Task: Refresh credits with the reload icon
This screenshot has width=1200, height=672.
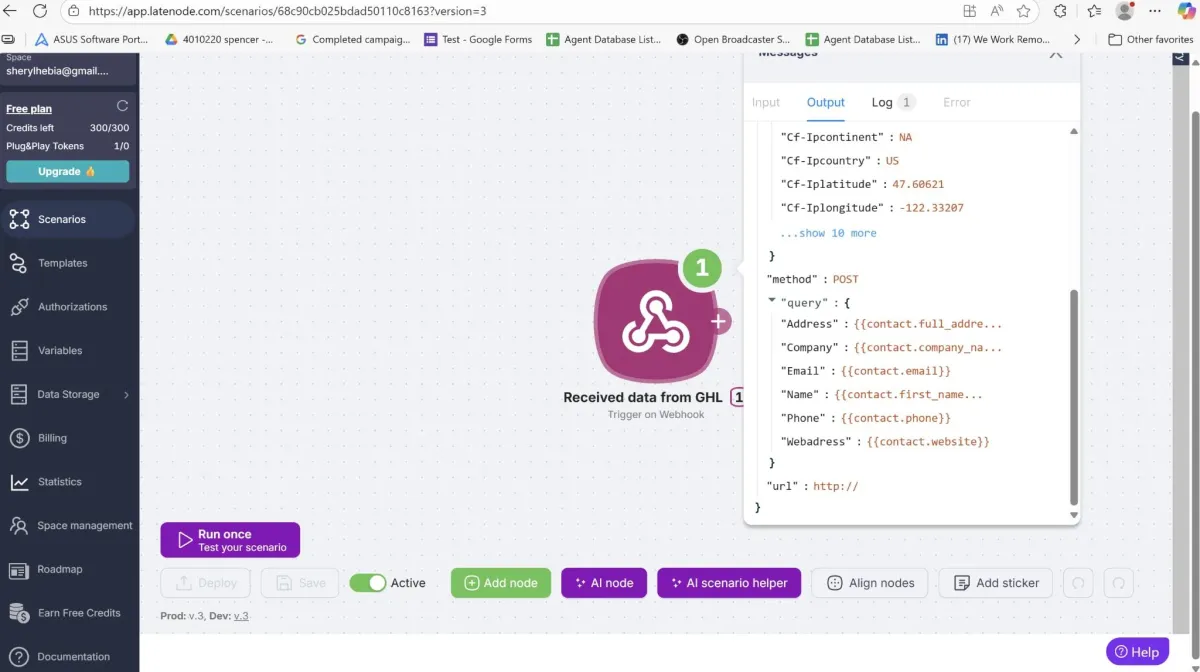Action: click(122, 106)
